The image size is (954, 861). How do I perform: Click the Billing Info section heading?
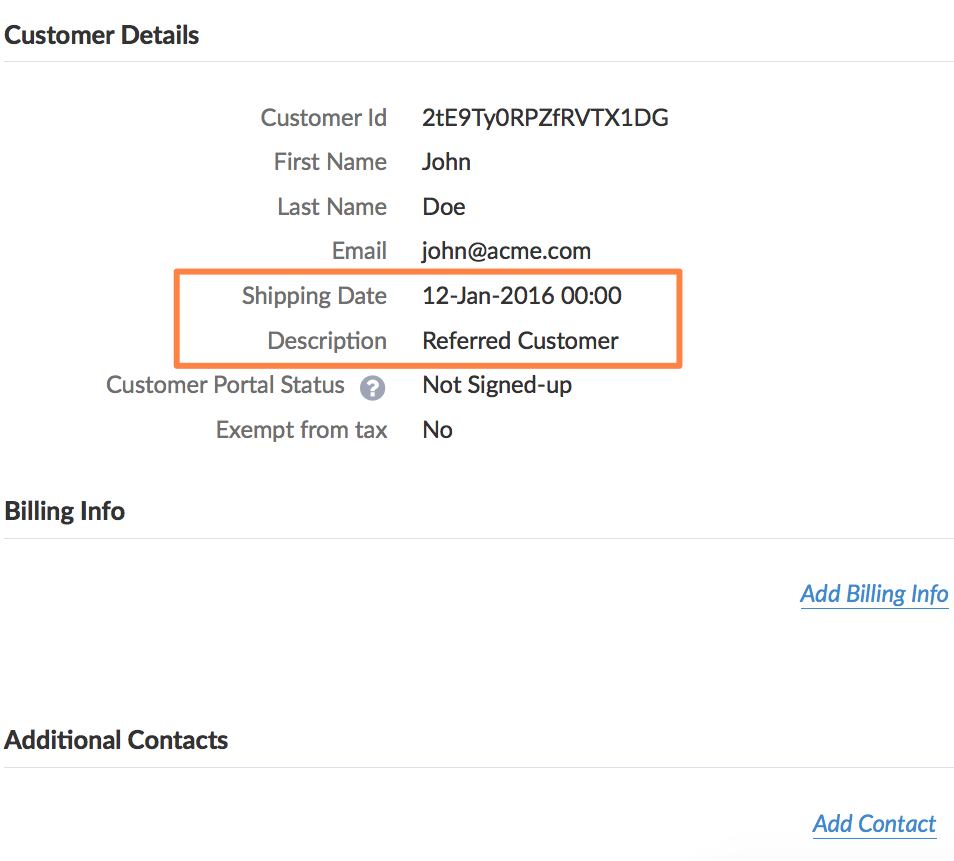(x=65, y=511)
